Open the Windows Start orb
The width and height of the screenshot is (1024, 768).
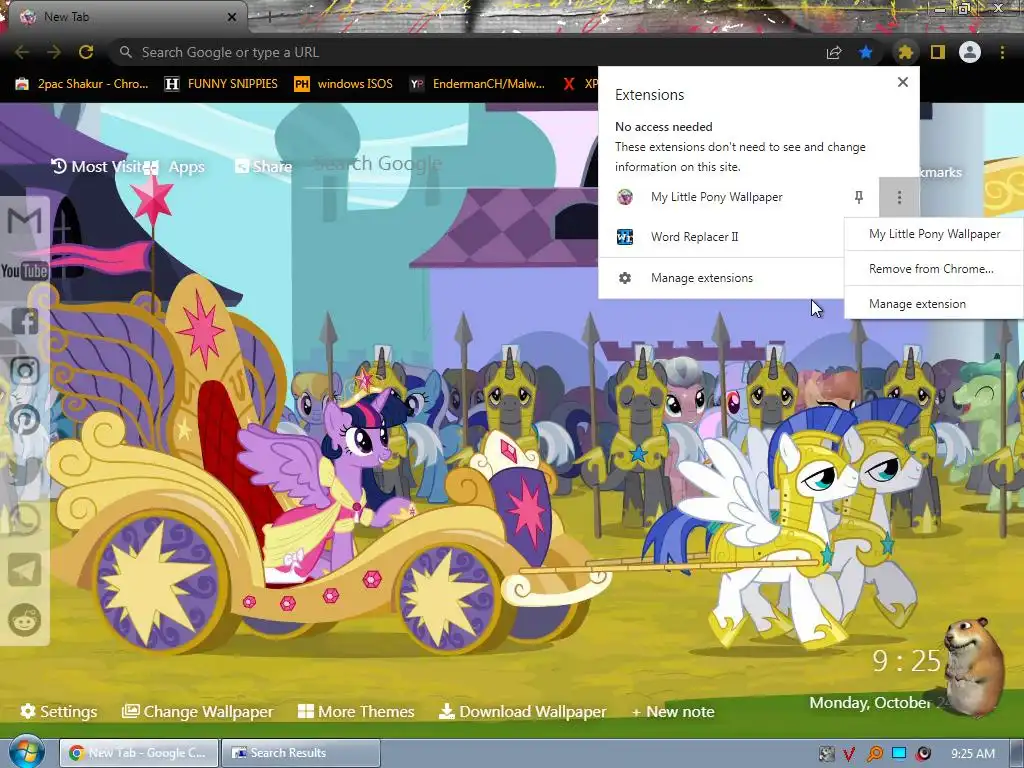point(26,752)
